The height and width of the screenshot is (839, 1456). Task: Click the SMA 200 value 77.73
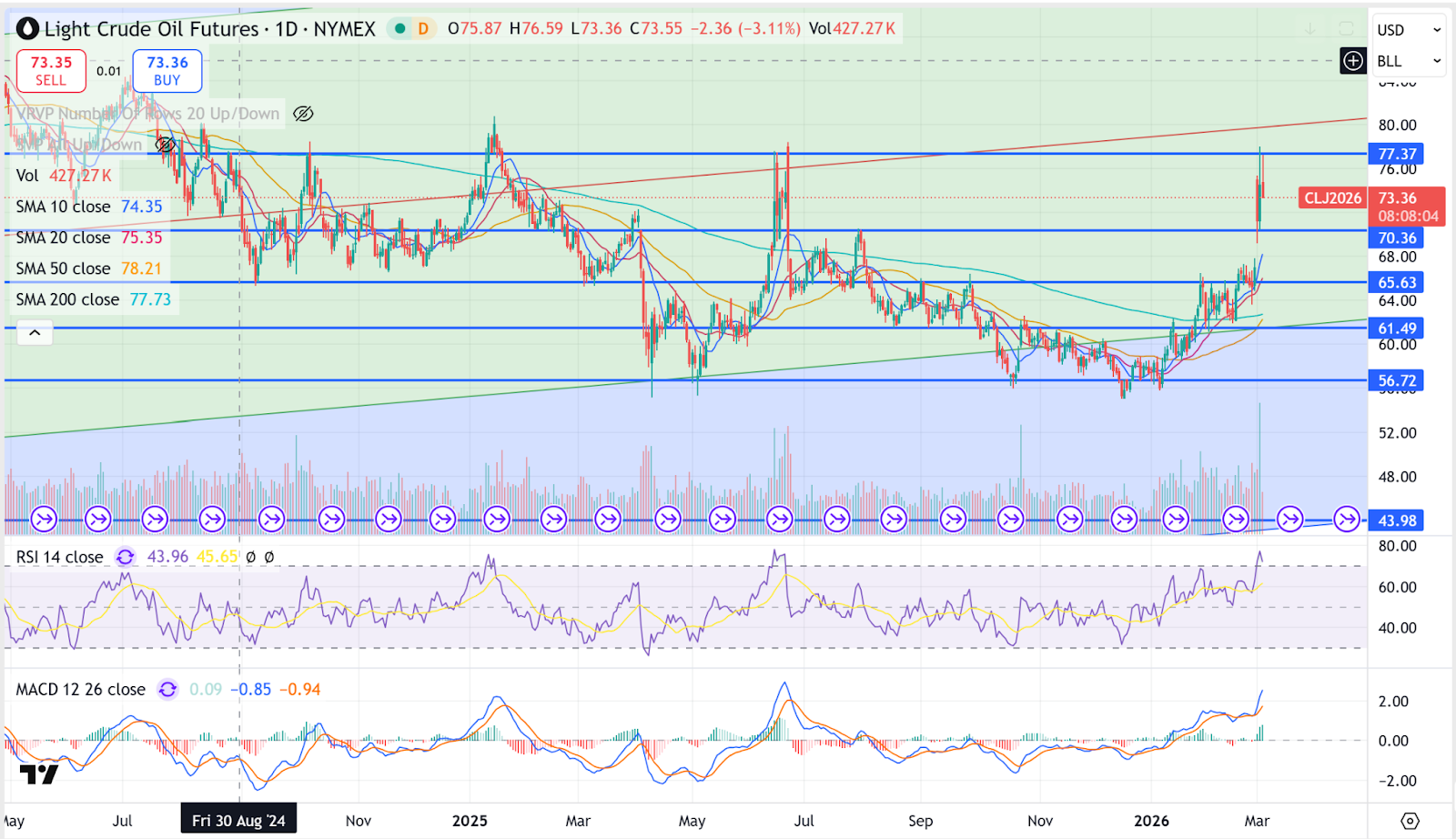(x=150, y=299)
